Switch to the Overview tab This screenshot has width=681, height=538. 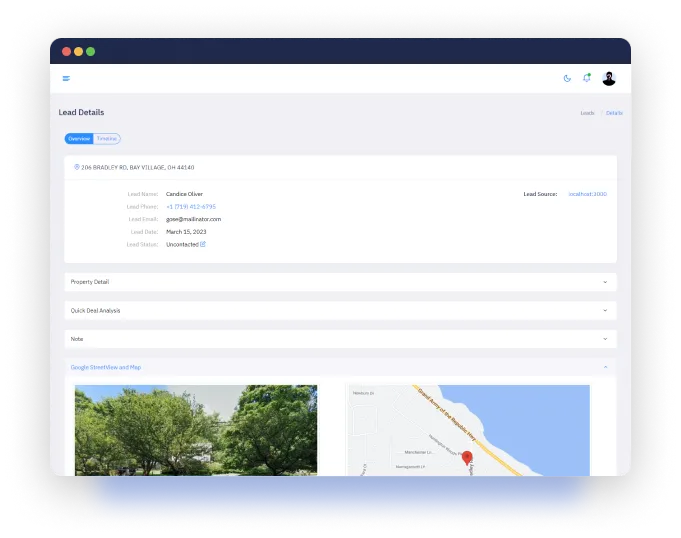pyautogui.click(x=79, y=139)
